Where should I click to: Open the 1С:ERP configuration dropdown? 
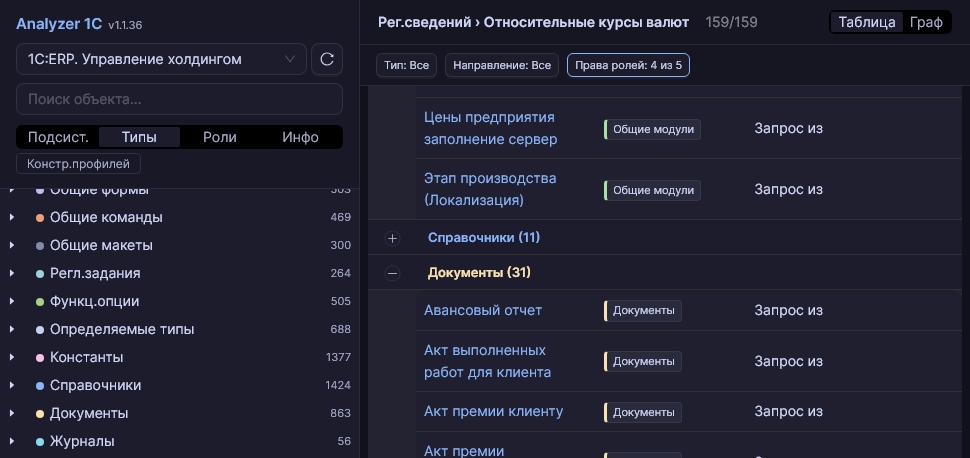161,60
